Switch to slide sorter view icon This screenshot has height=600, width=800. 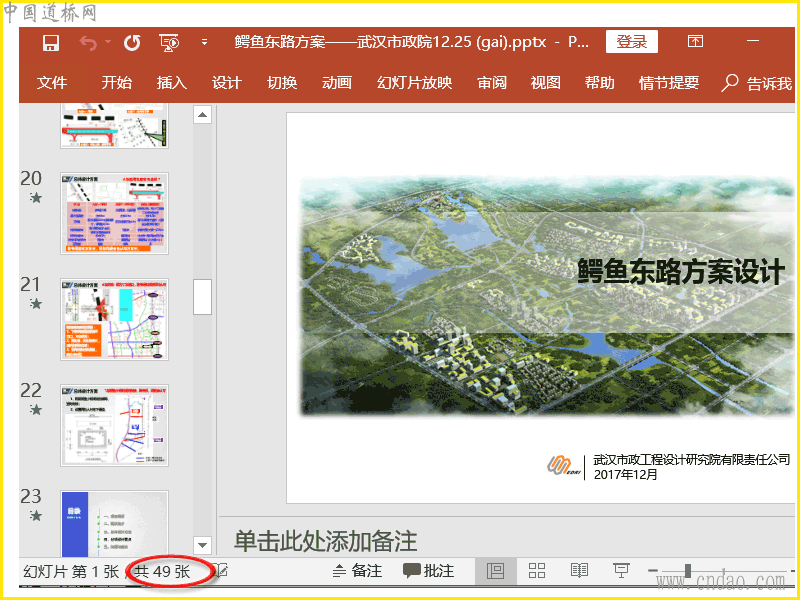pyautogui.click(x=537, y=571)
